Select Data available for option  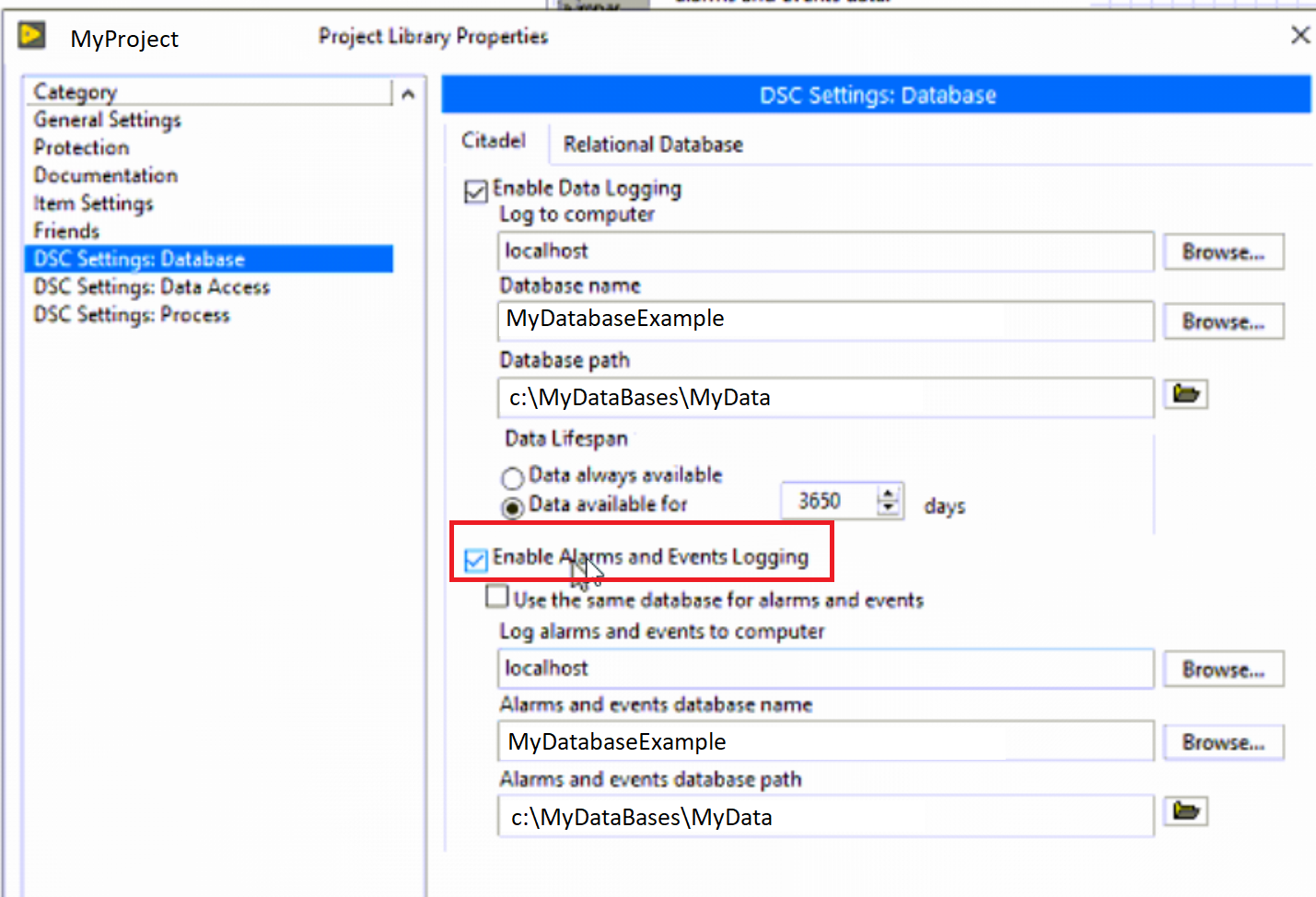tap(512, 507)
